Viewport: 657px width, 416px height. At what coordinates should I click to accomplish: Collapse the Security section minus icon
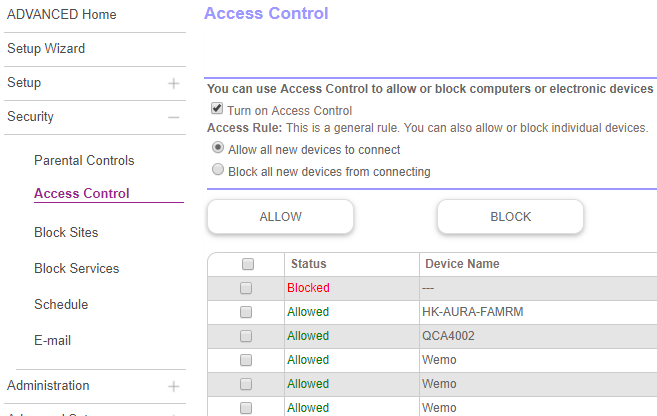coord(174,117)
